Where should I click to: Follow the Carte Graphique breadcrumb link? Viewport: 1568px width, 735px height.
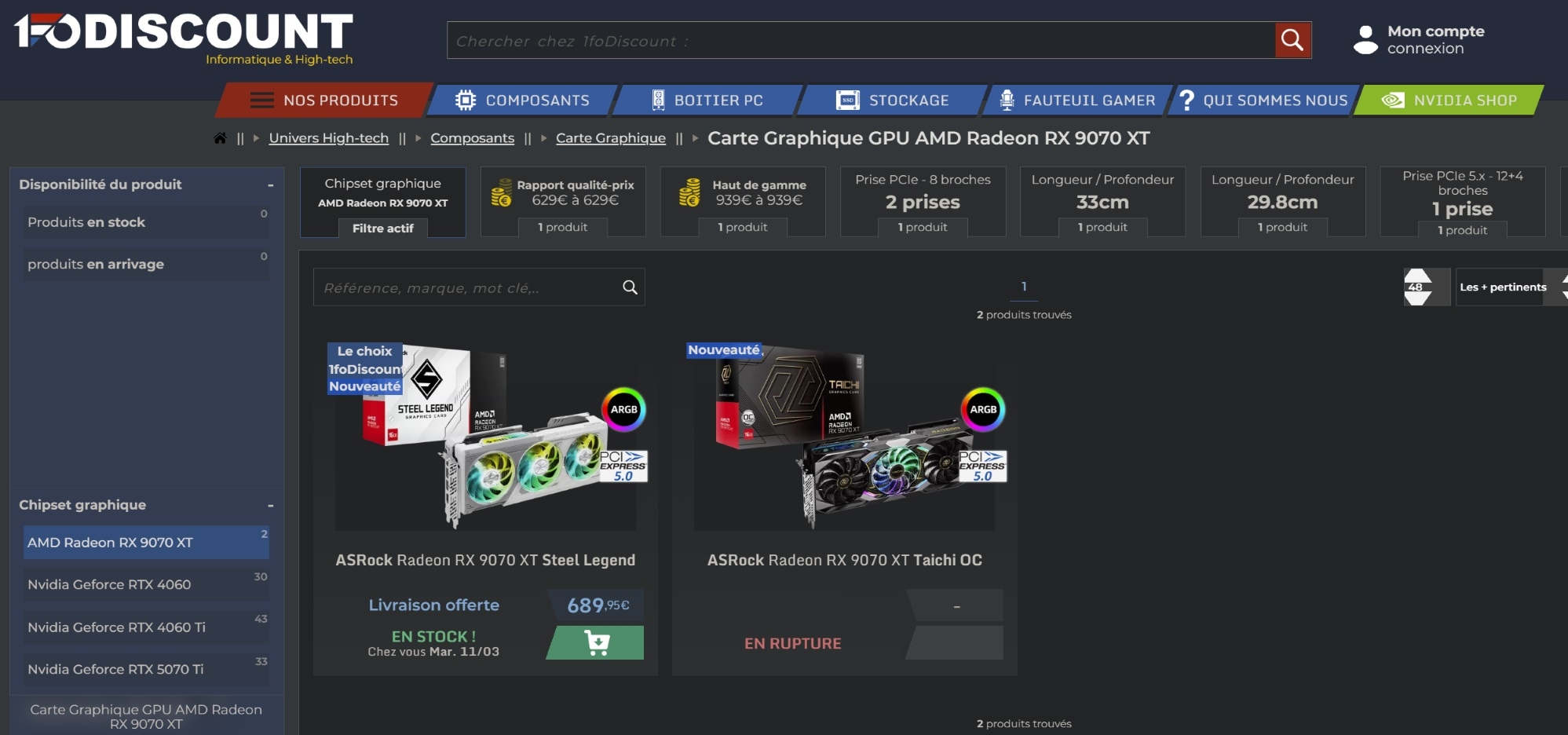click(611, 138)
